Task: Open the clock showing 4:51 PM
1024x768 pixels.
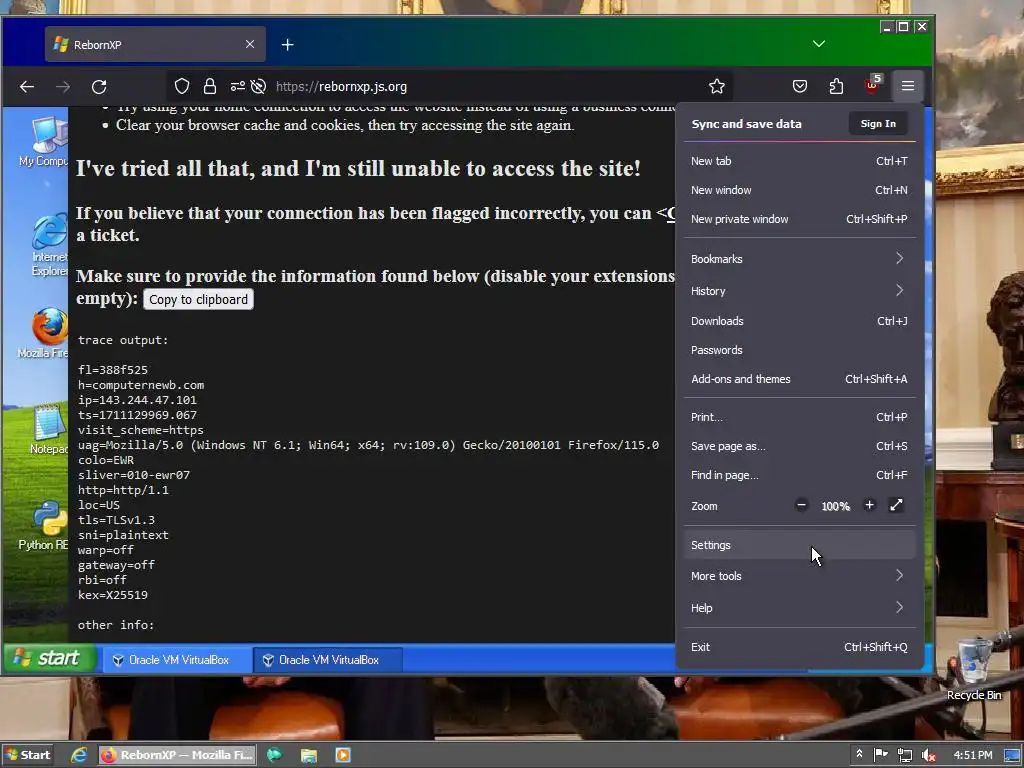Action: point(972,755)
